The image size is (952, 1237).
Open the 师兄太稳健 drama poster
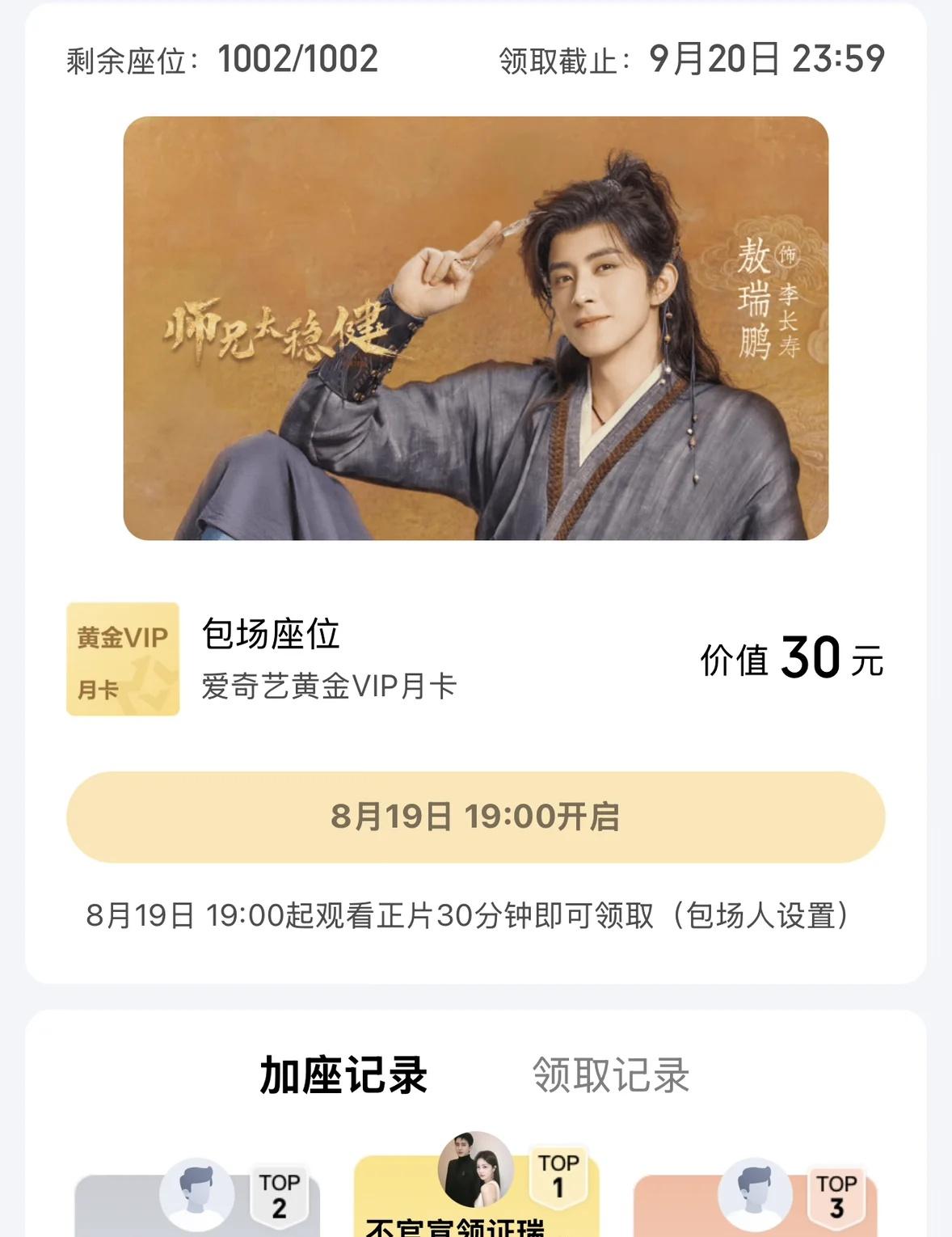[x=476, y=328]
